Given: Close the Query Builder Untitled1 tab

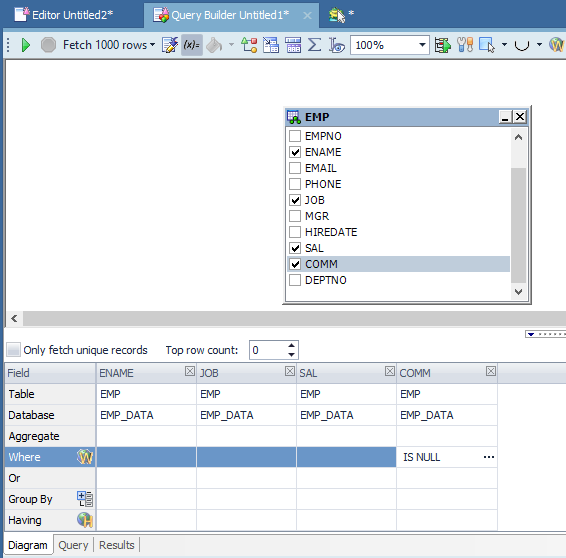Looking at the screenshot, I should tap(307, 16).
